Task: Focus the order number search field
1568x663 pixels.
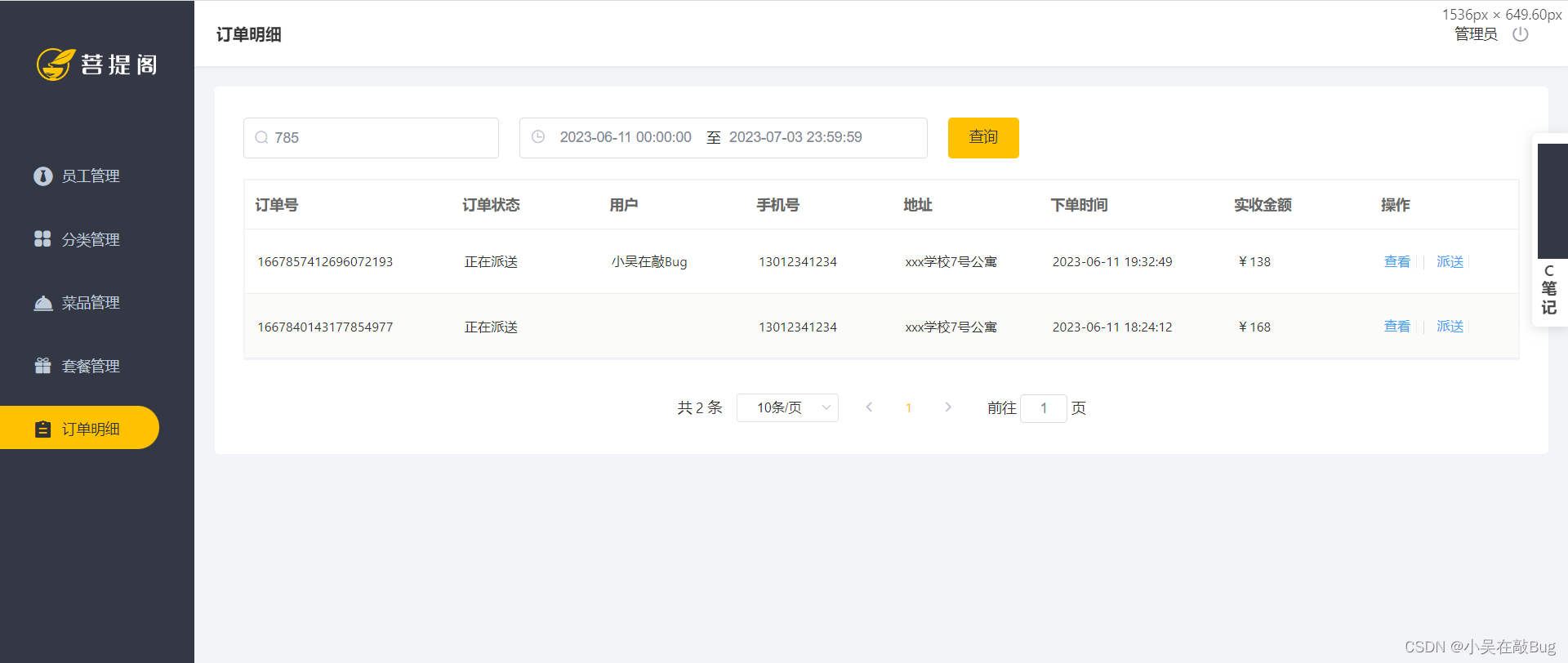Action: pos(371,137)
